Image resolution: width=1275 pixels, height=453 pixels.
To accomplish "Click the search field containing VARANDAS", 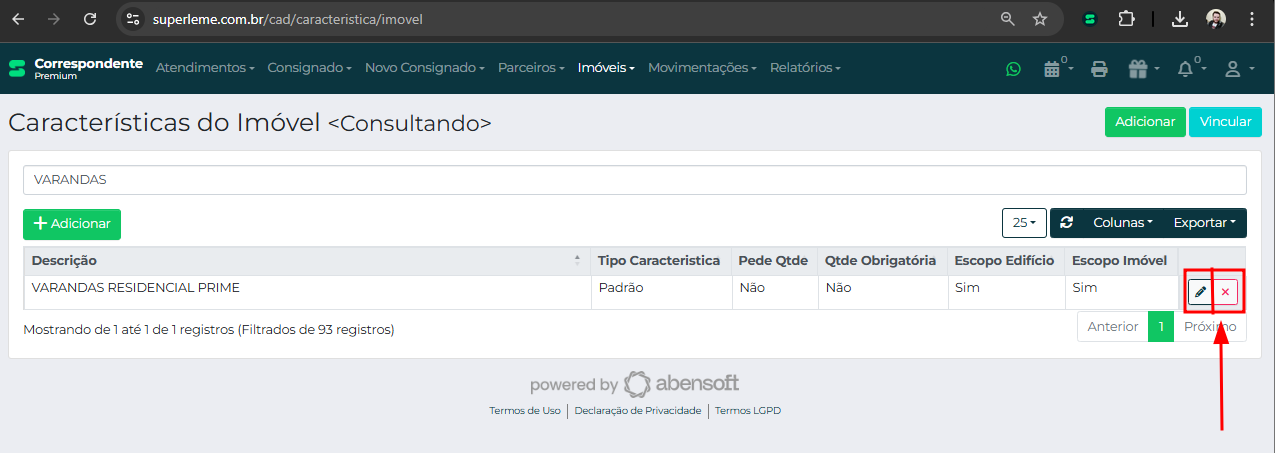I will [635, 180].
